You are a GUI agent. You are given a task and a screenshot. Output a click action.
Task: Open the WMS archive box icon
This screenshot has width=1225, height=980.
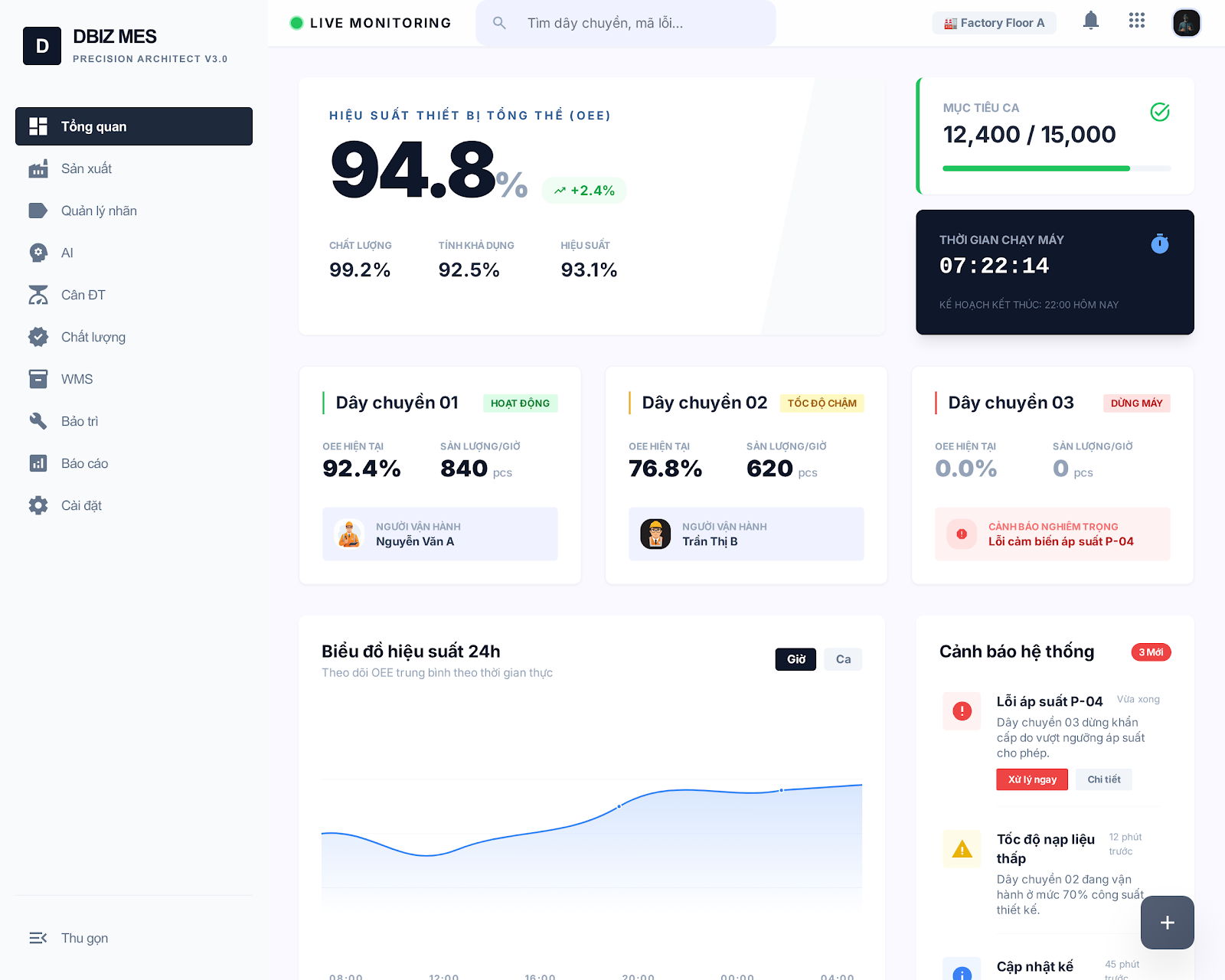pyautogui.click(x=38, y=379)
